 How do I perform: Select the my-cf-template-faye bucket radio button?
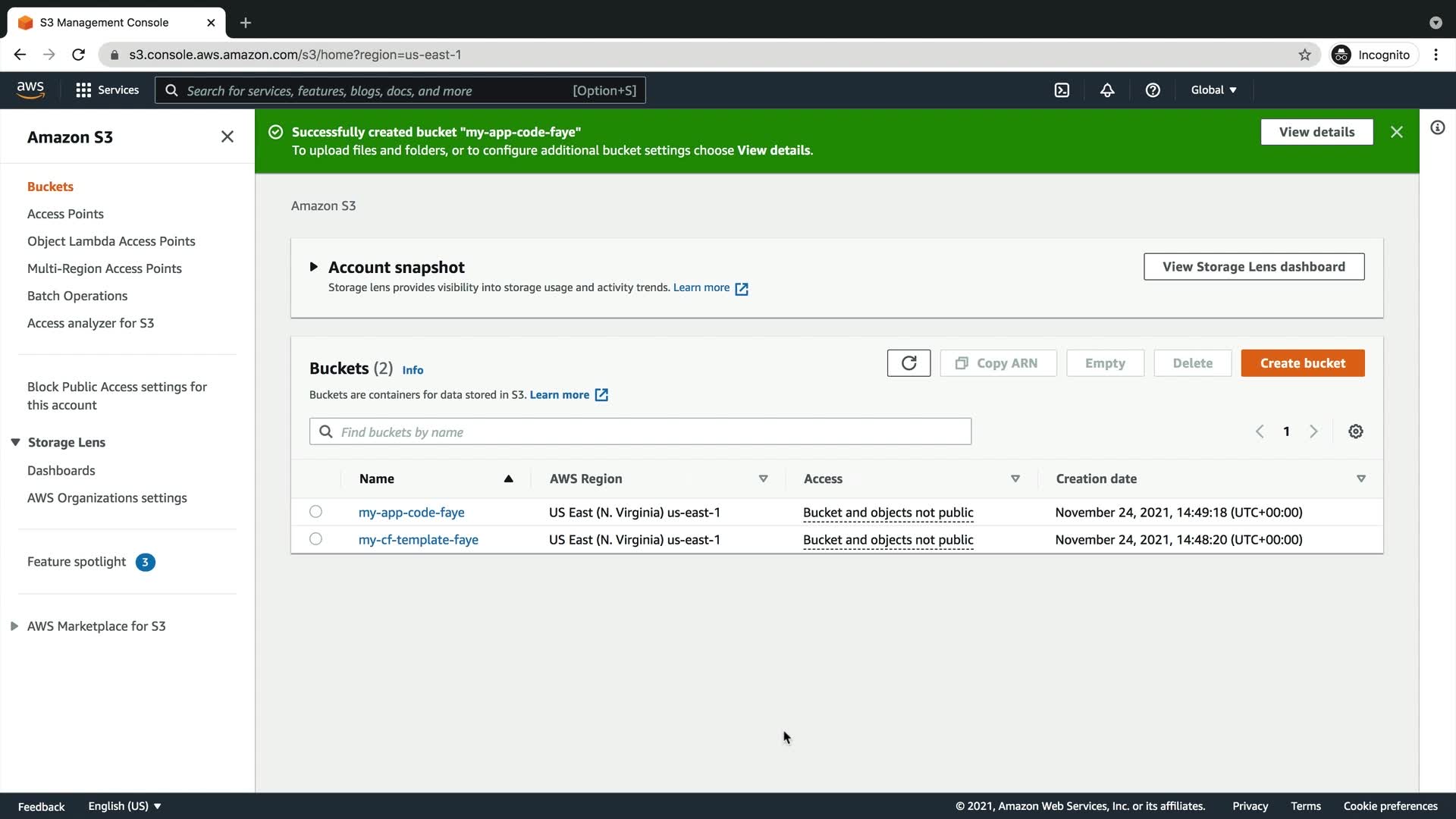(x=315, y=539)
